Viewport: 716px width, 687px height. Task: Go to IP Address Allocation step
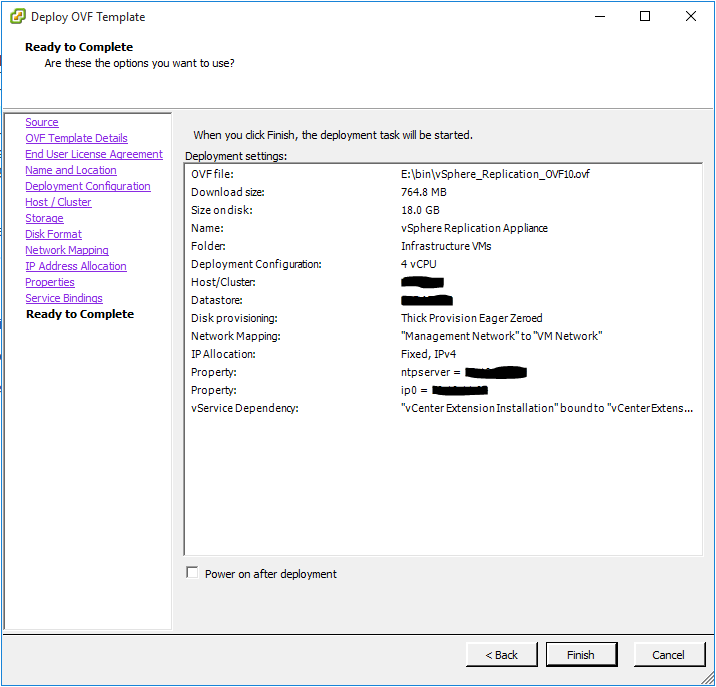[x=76, y=266]
